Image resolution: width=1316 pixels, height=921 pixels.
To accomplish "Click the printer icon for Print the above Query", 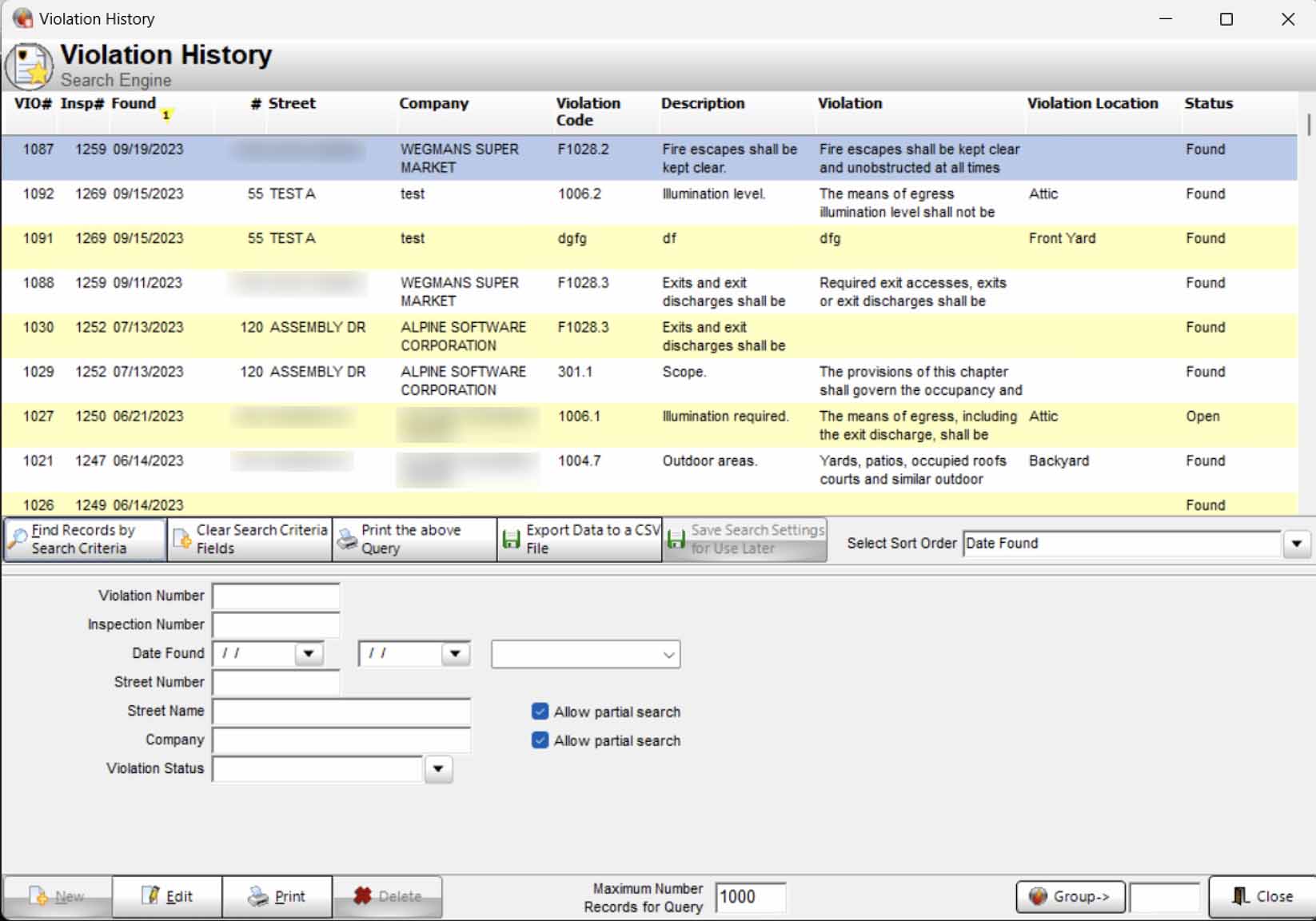I will pyautogui.click(x=348, y=540).
